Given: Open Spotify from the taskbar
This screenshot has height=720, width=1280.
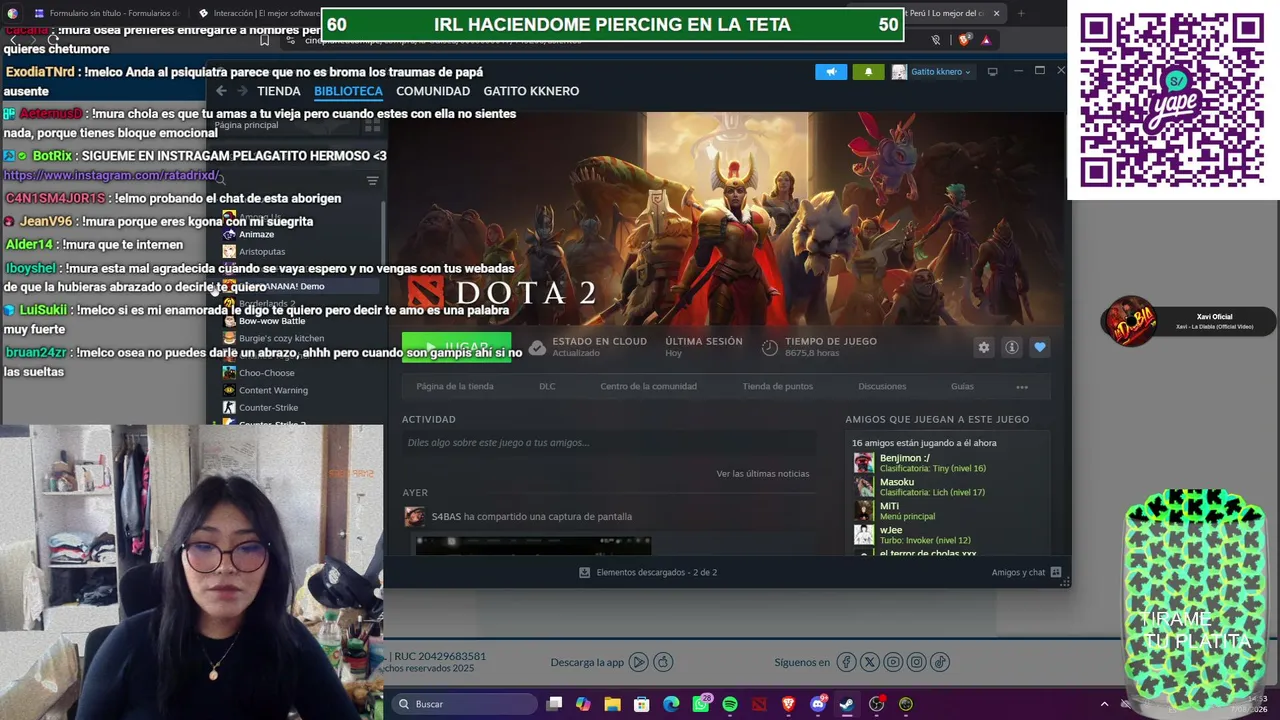Looking at the screenshot, I should point(730,704).
